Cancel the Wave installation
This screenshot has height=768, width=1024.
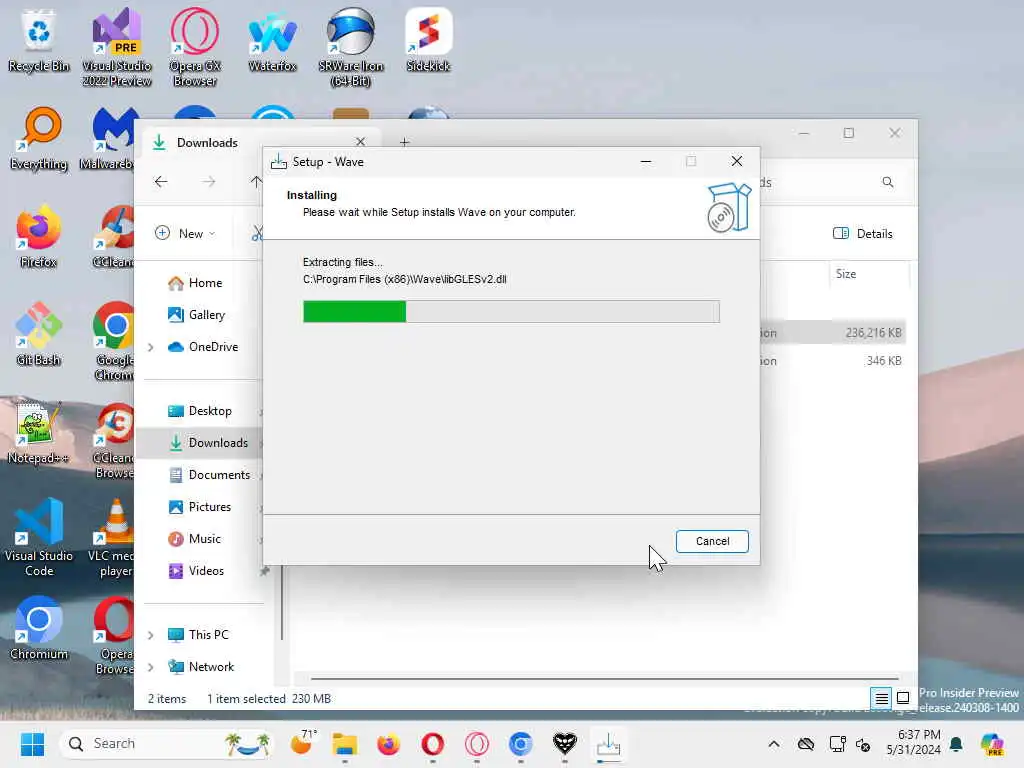point(712,541)
